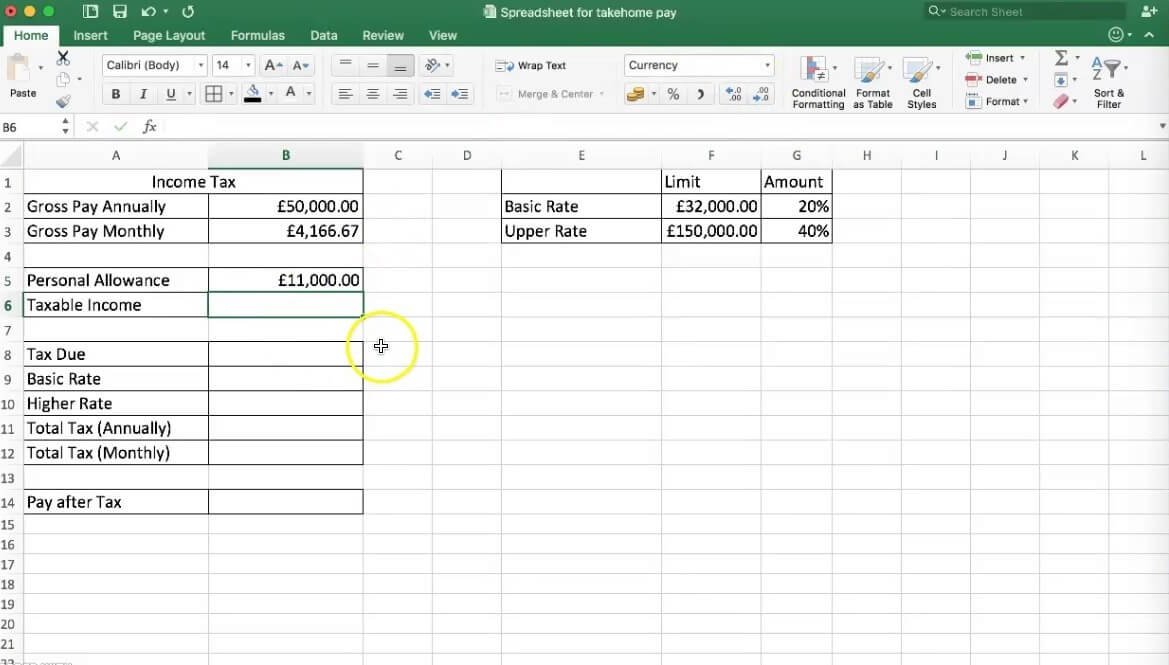The height and width of the screenshot is (665, 1169).
Task: Toggle Wrap Text option
Action: (x=531, y=66)
